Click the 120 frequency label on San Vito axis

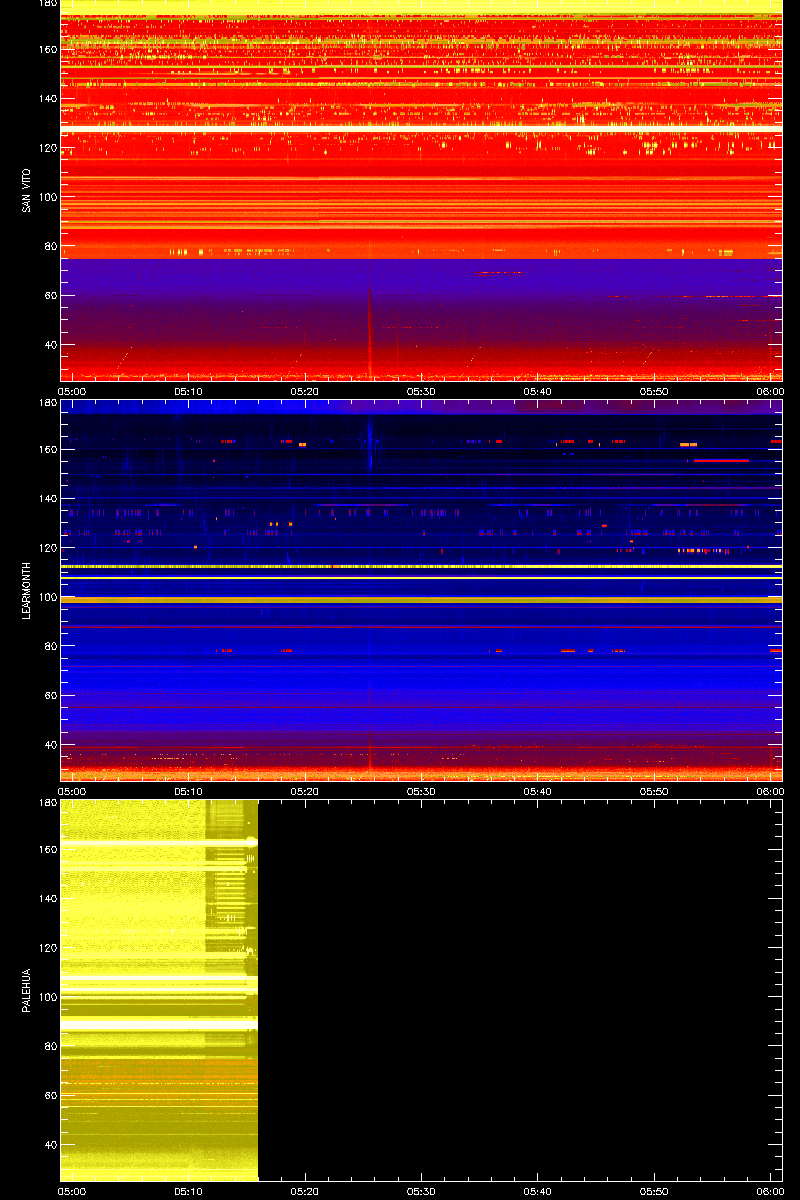point(46,148)
